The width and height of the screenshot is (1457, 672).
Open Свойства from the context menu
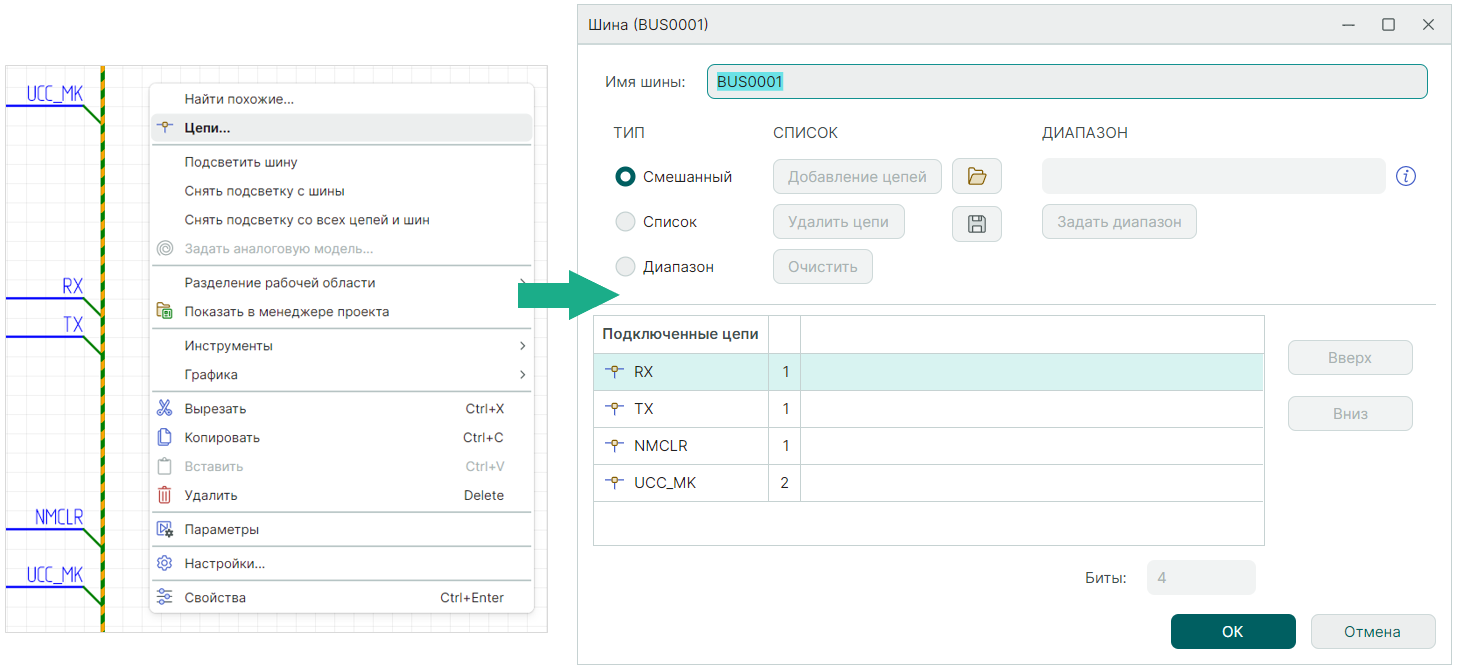click(x=215, y=598)
